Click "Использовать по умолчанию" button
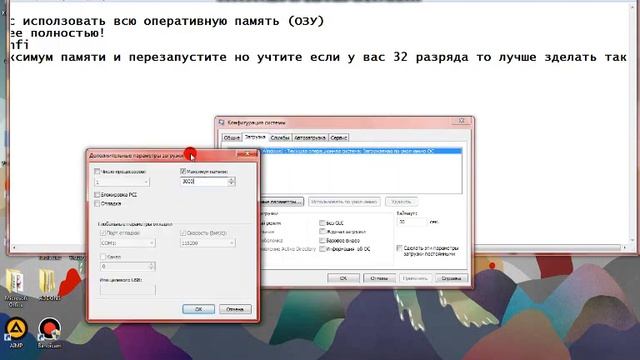 click(x=344, y=202)
